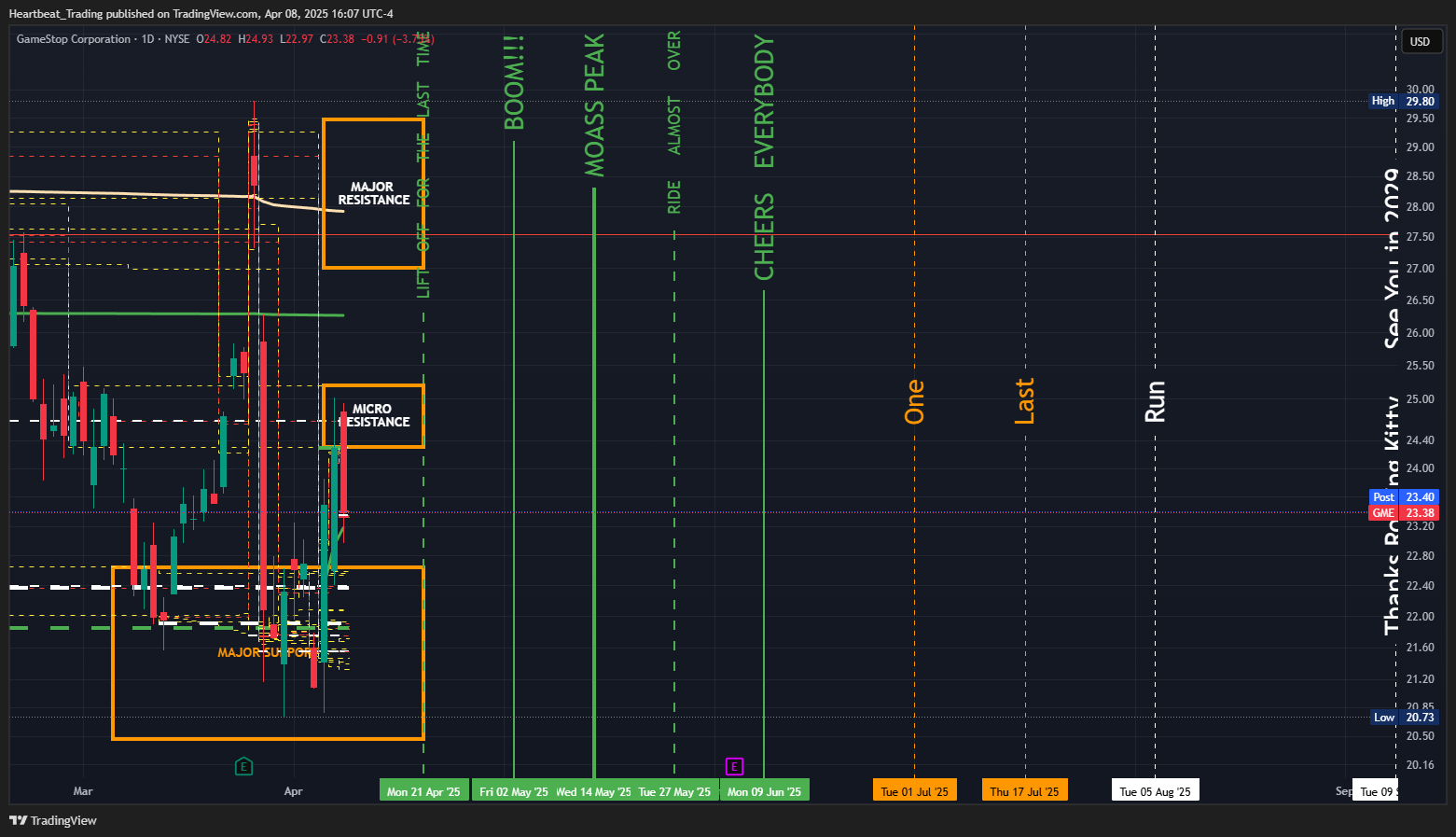Select the Mon 21 Apr '25 date label
This screenshot has height=837, width=1456.
click(x=423, y=791)
